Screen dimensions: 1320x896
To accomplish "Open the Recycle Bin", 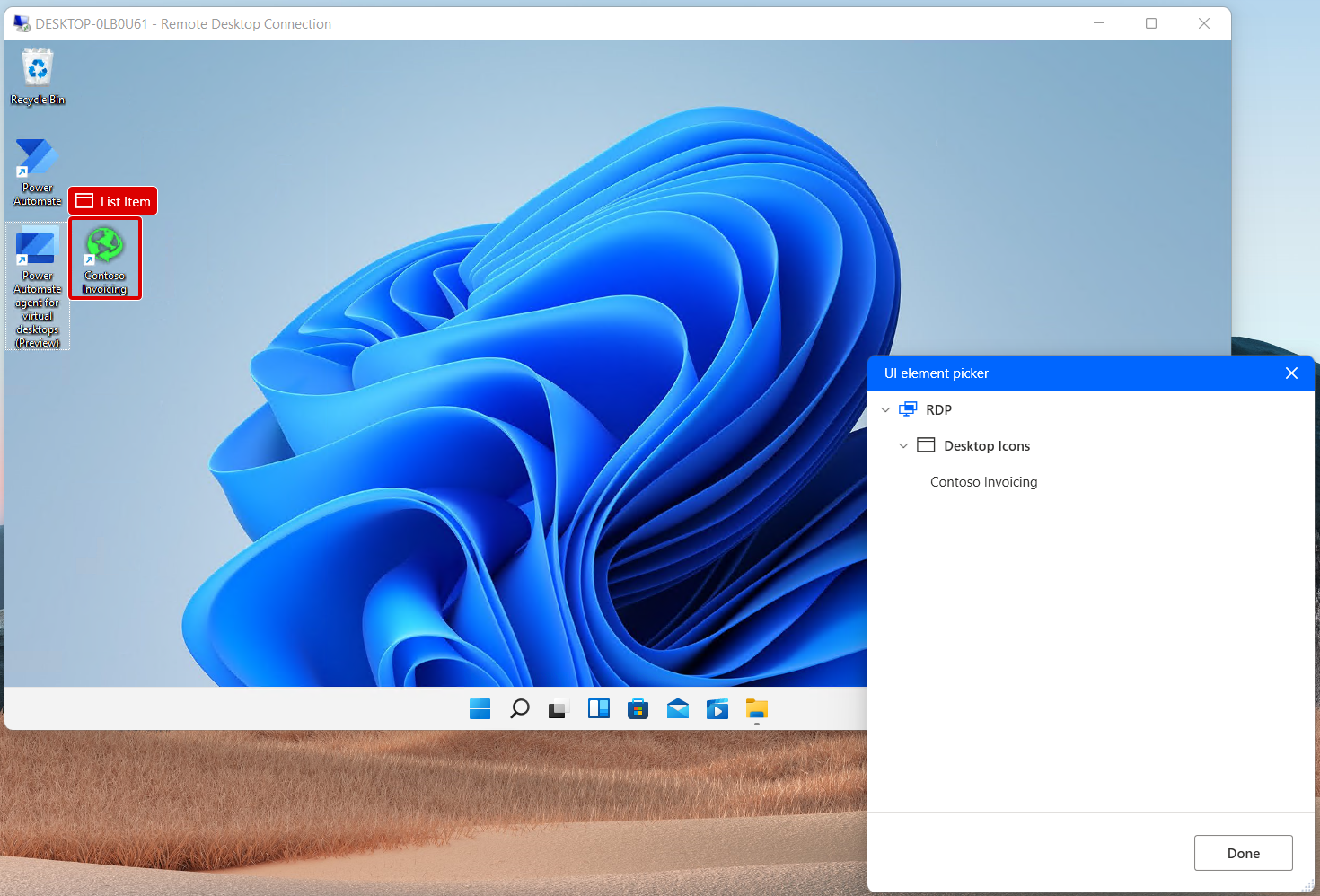I will [37, 70].
